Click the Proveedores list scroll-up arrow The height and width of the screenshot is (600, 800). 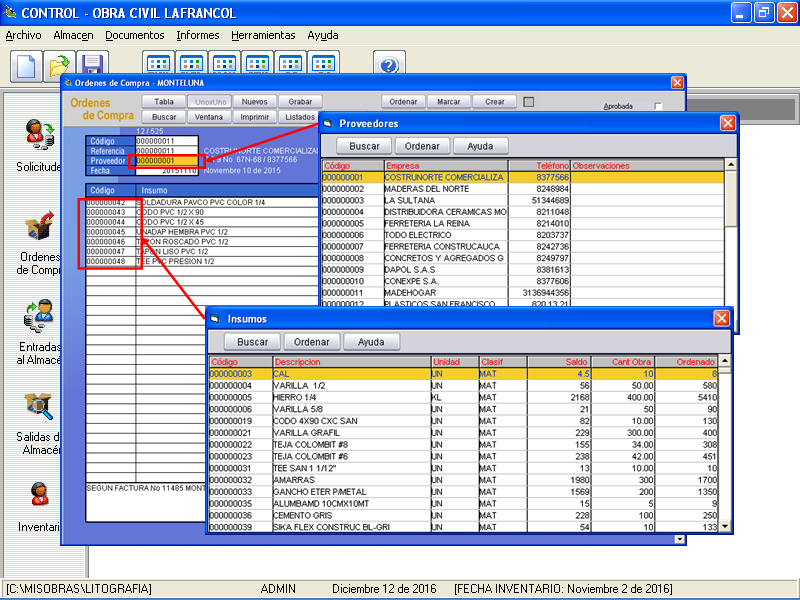coord(731,165)
